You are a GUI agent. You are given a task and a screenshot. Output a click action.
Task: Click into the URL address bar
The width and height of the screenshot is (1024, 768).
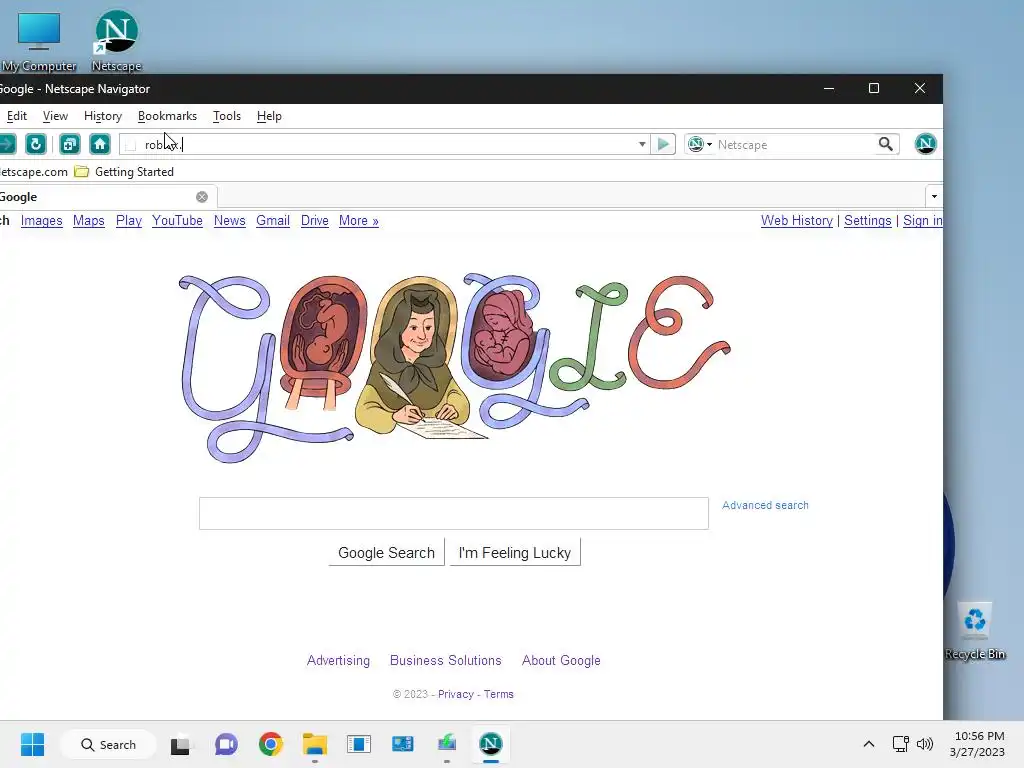(x=384, y=144)
